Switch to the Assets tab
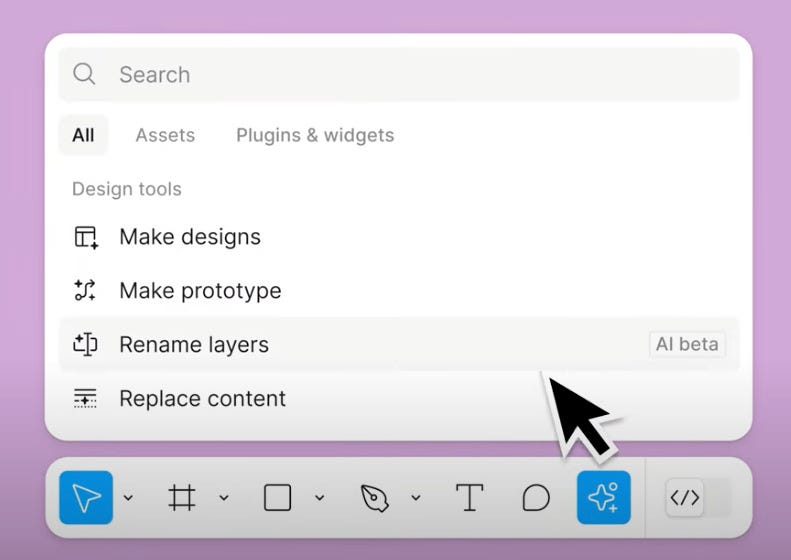This screenshot has height=560, width=791. [165, 135]
